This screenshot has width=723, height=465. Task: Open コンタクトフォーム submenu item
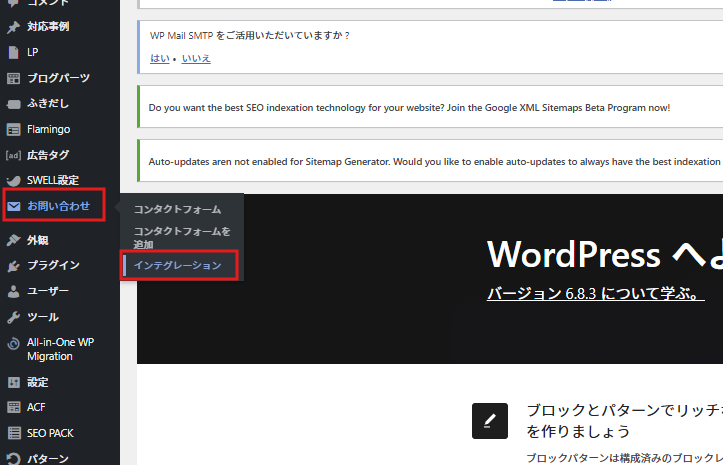tap(177, 209)
